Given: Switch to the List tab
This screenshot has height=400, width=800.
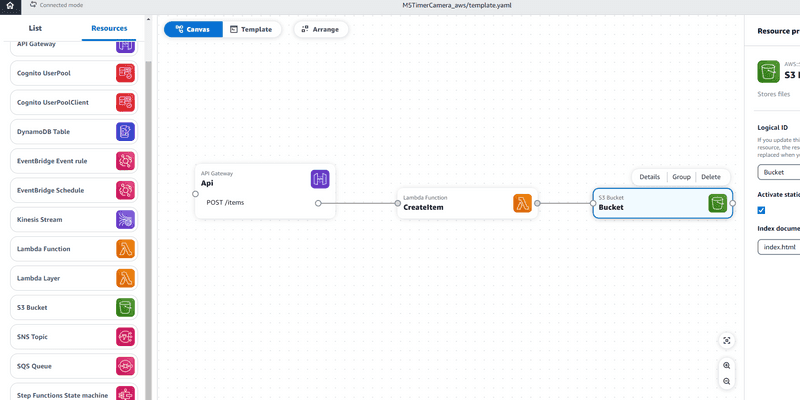Looking at the screenshot, I should 35,28.
